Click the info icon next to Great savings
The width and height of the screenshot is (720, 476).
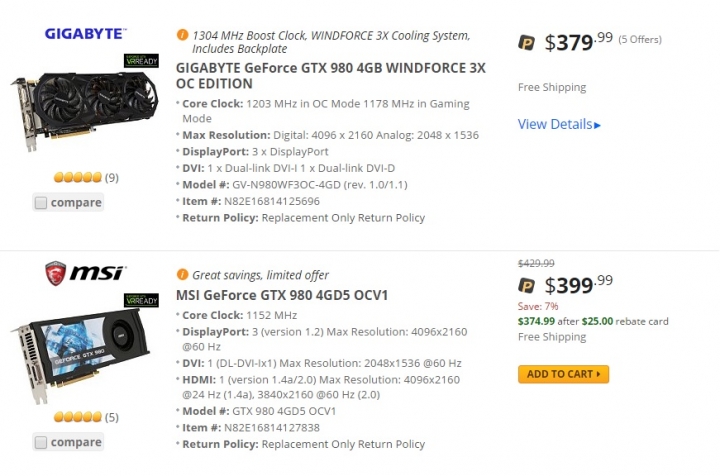pyautogui.click(x=182, y=274)
